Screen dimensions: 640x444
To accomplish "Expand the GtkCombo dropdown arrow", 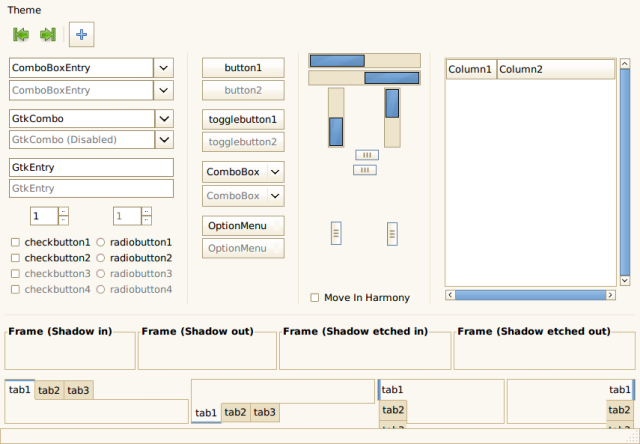I will [x=164, y=118].
